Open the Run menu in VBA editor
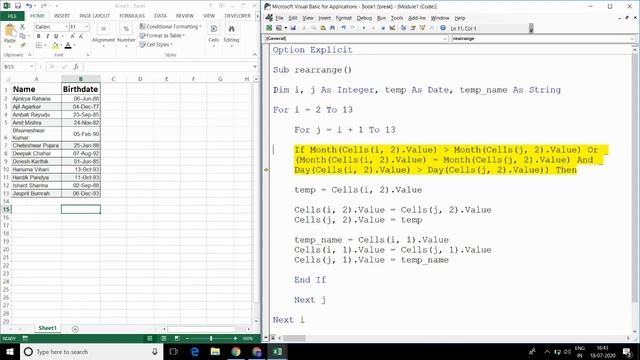Image resolution: width=640 pixels, height=360 pixels. [x=381, y=18]
